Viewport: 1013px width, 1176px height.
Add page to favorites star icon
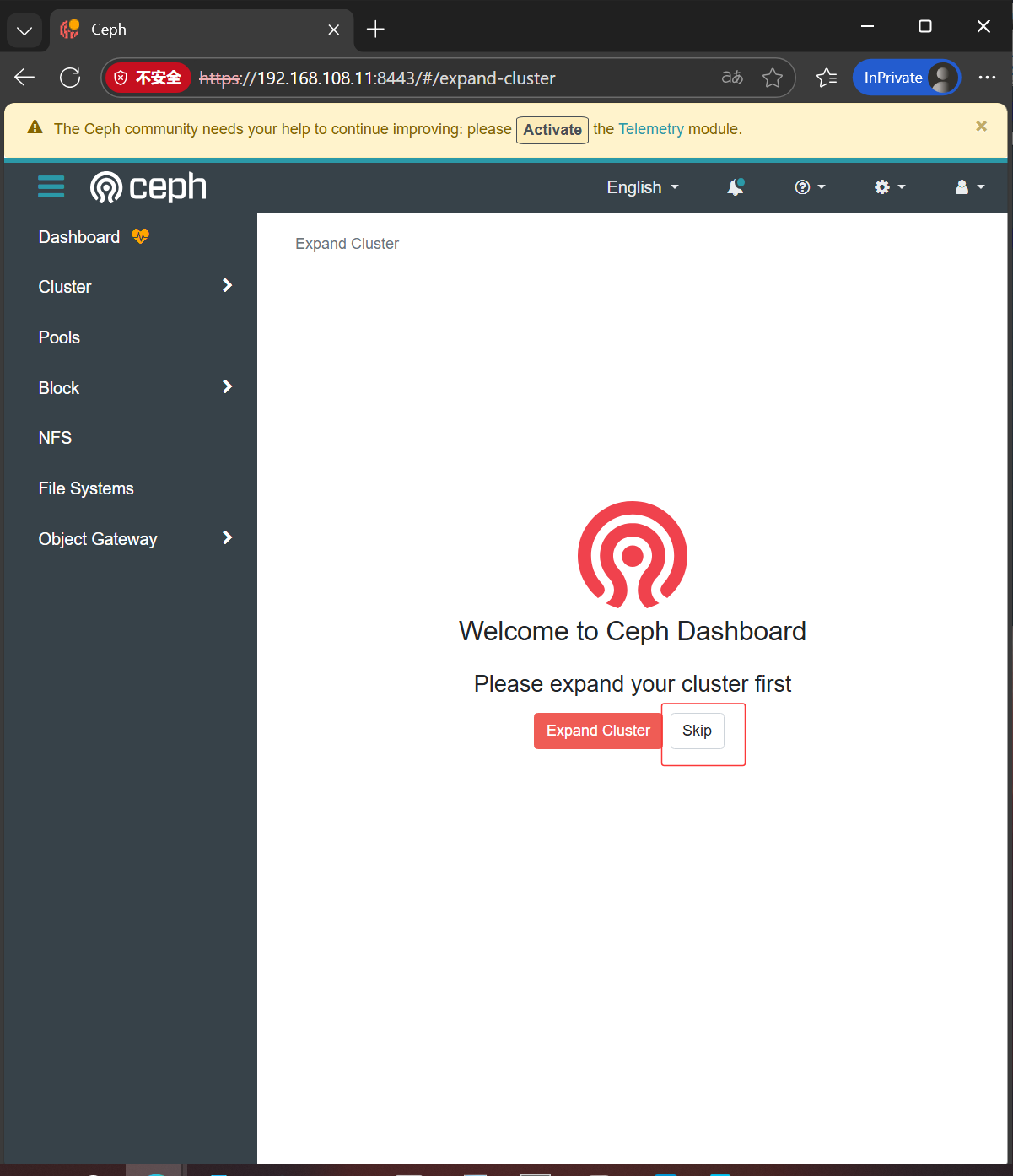click(773, 78)
